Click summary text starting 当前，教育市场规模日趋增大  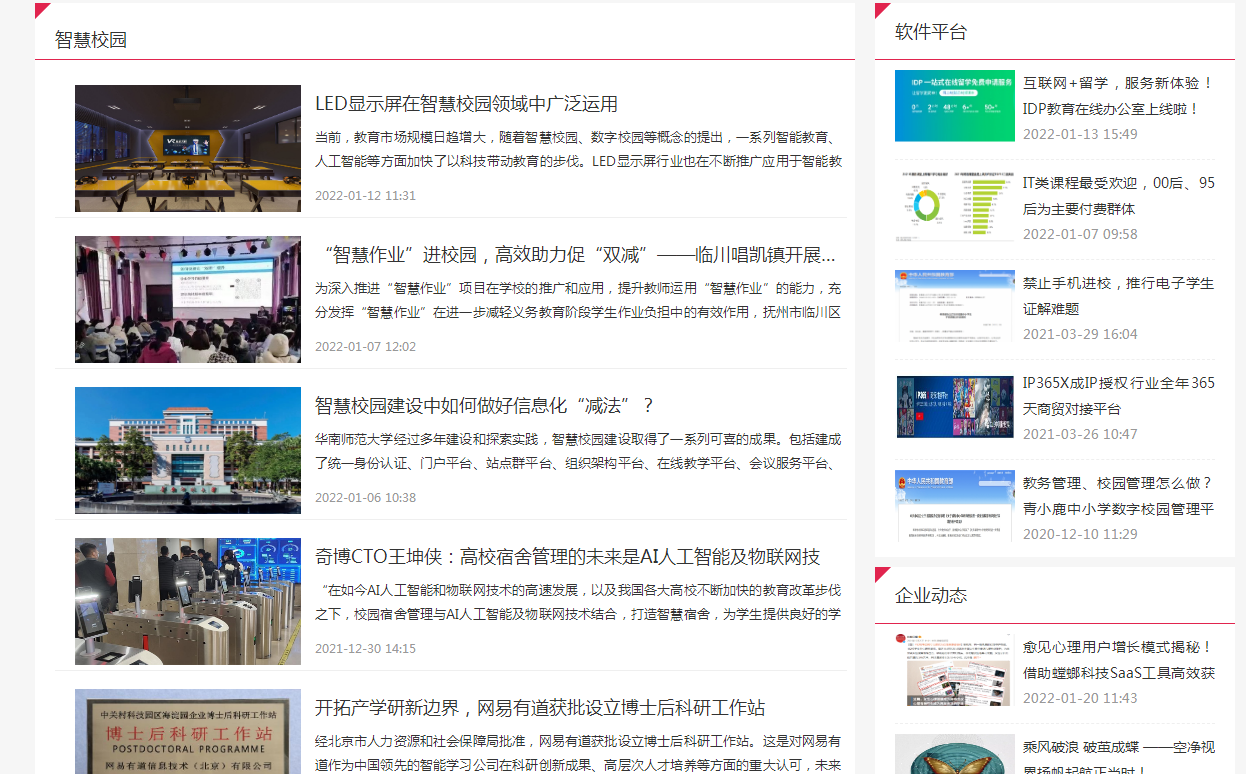click(578, 149)
